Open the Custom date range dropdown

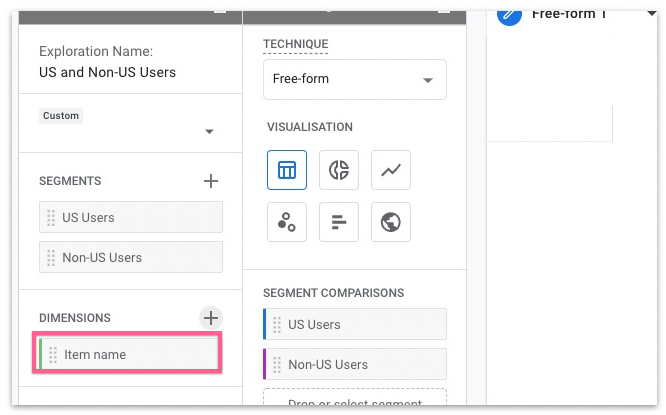(130, 130)
